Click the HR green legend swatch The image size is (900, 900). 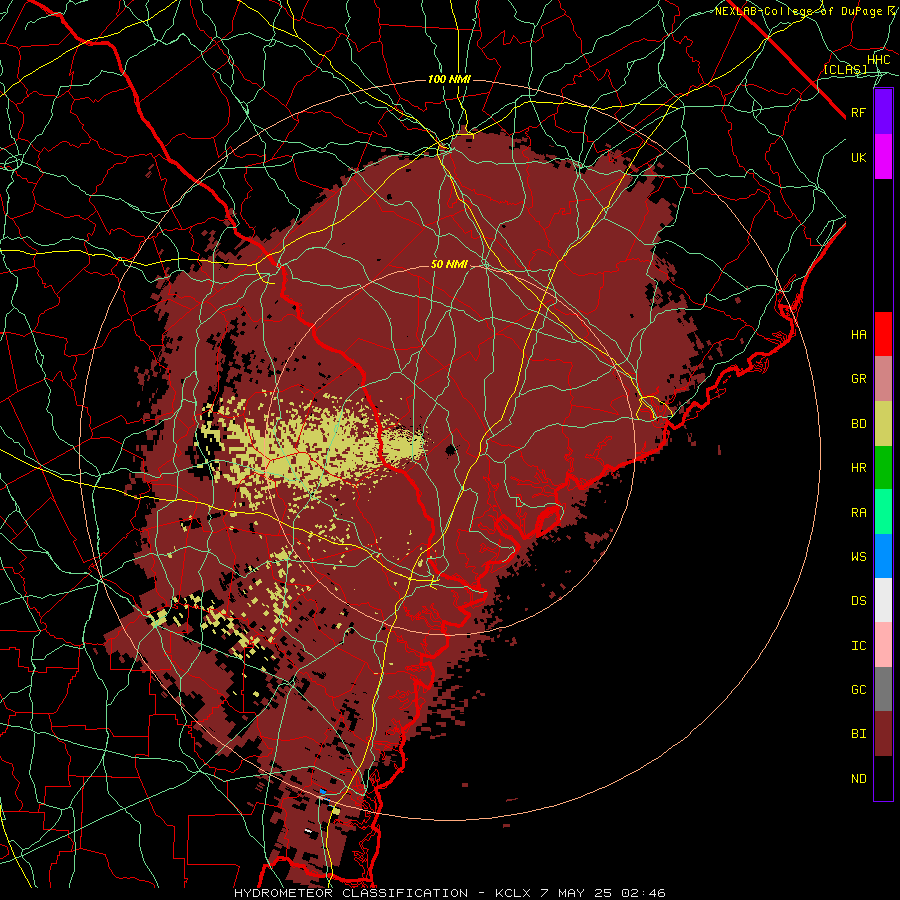[x=883, y=468]
